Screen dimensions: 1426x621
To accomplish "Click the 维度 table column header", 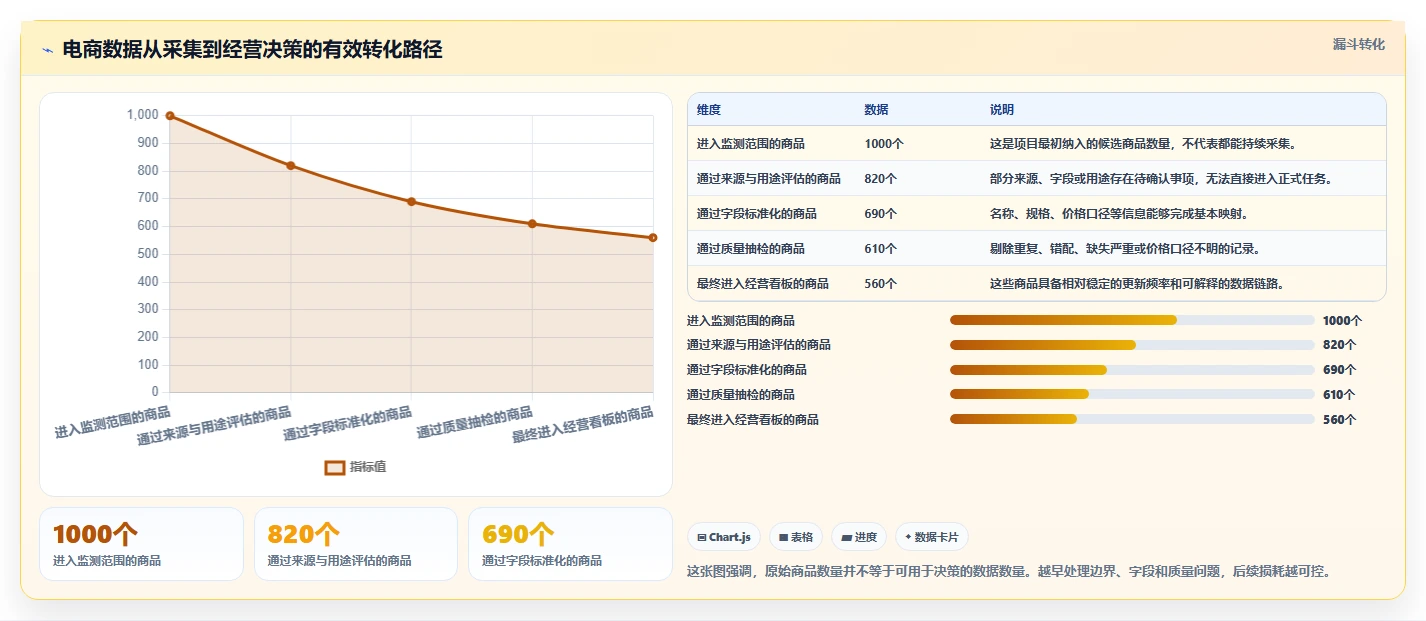I will coord(709,109).
